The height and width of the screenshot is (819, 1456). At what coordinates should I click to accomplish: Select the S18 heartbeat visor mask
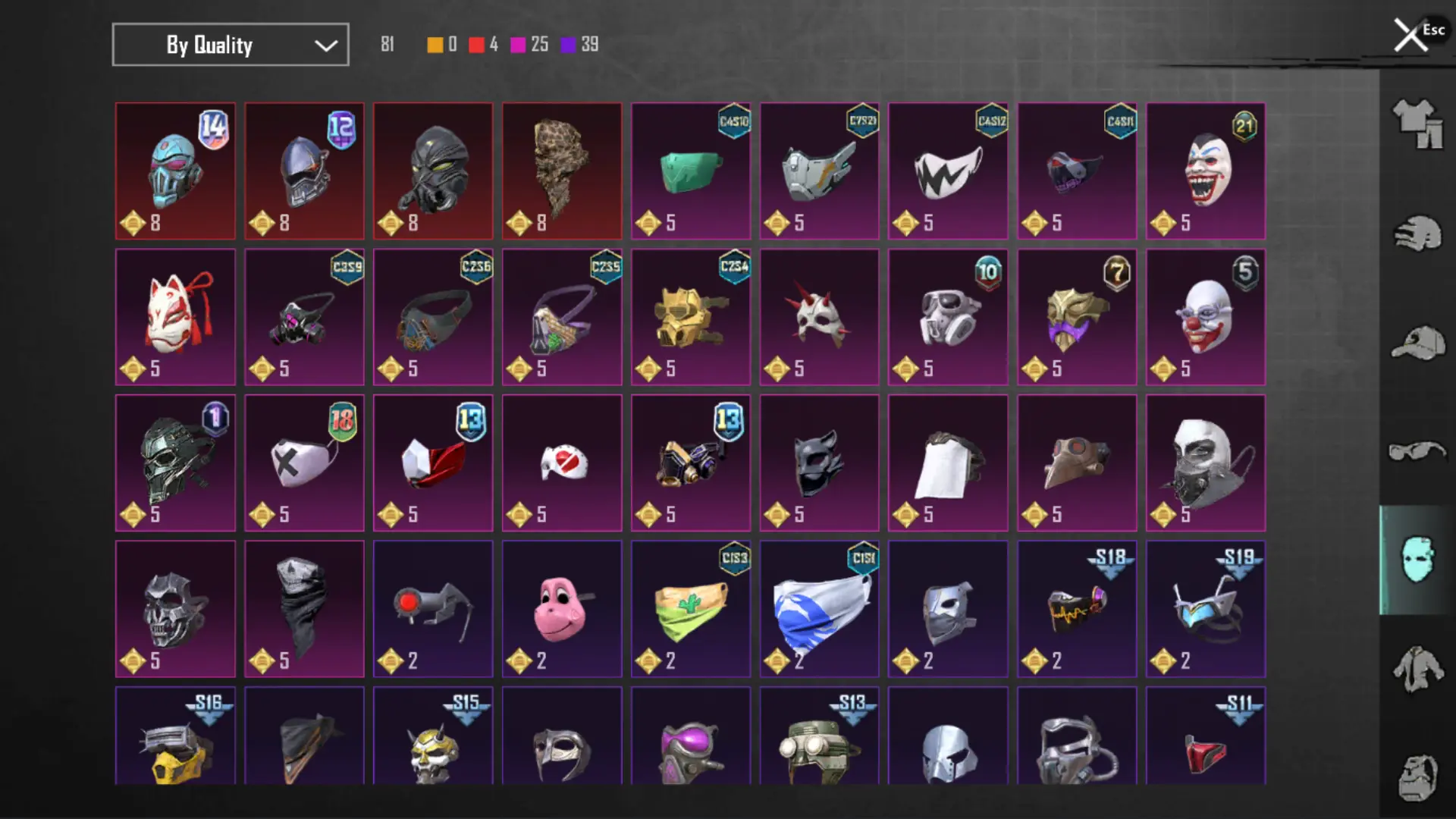coord(1077,609)
